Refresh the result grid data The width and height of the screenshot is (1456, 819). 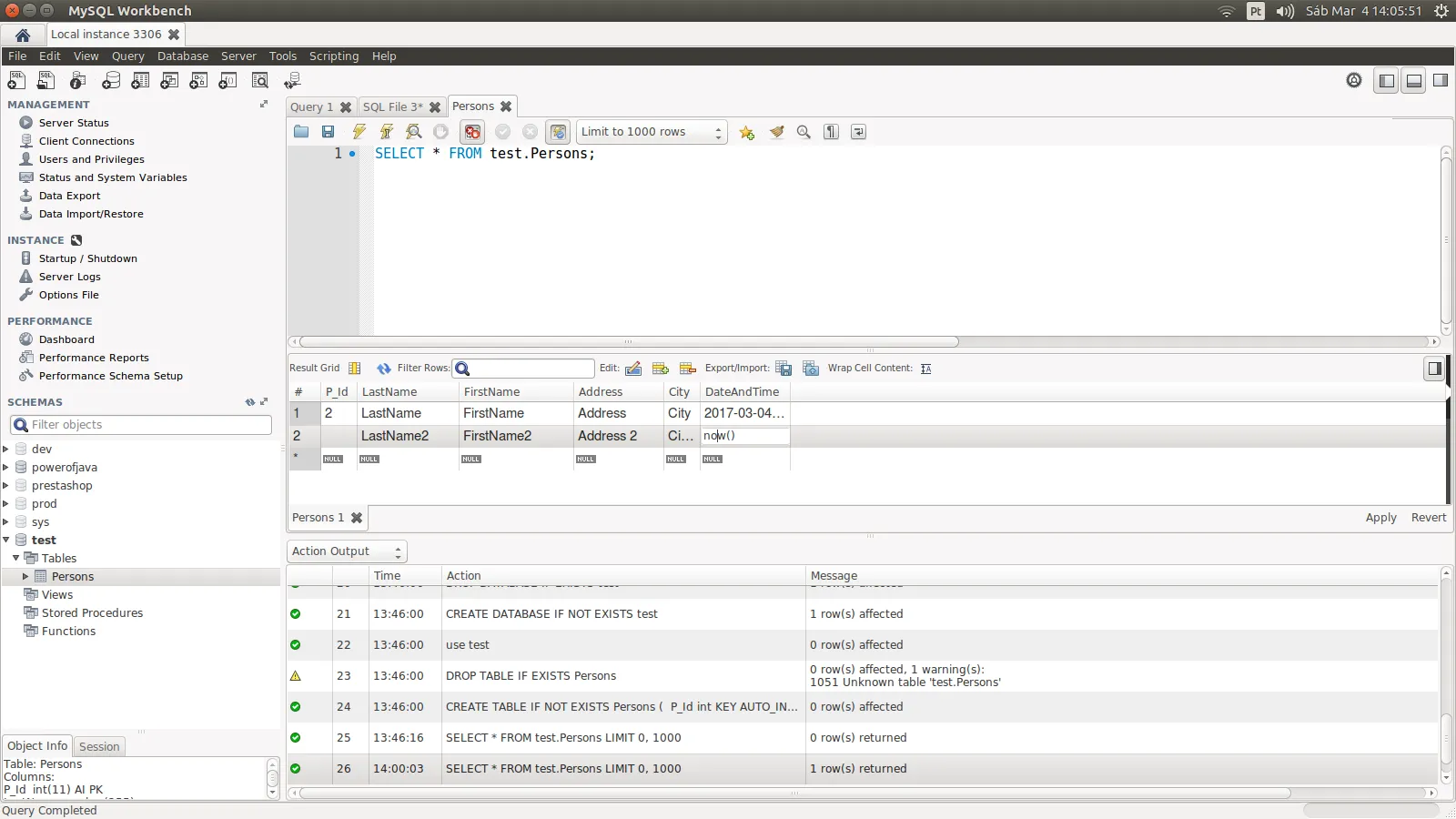384,369
